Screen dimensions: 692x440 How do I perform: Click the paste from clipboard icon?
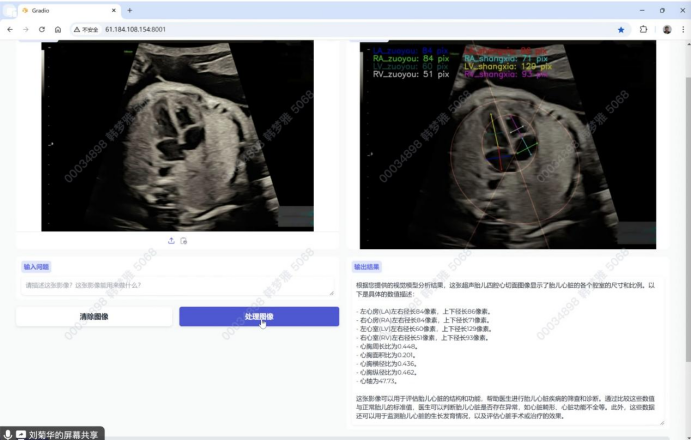point(184,241)
